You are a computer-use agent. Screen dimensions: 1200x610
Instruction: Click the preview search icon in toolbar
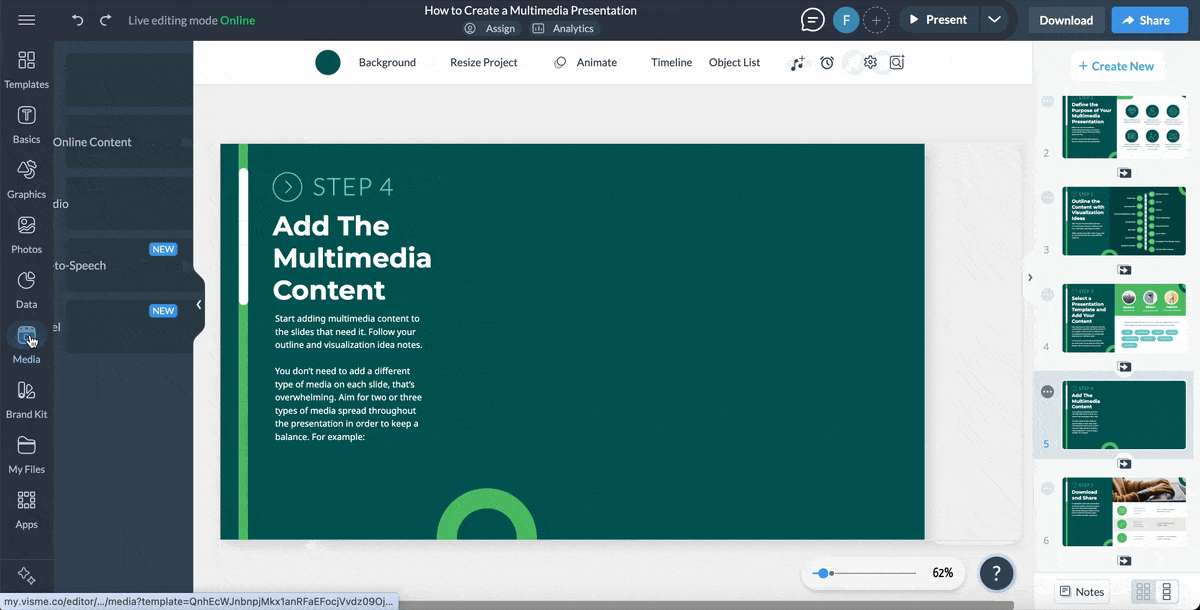click(897, 63)
